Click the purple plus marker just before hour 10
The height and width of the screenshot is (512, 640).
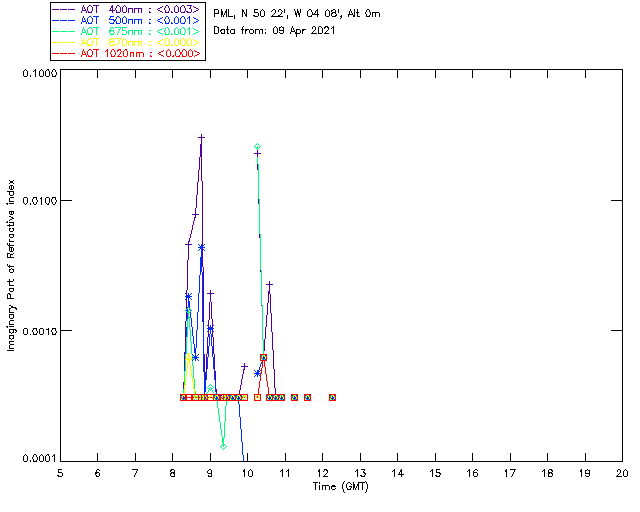click(244, 366)
